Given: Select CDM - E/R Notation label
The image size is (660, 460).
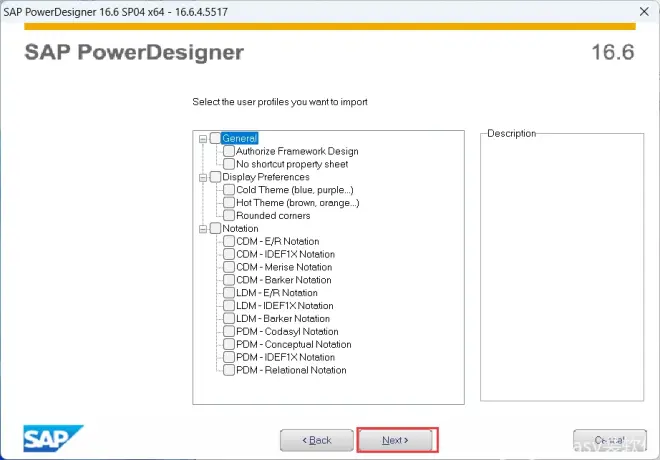Looking at the screenshot, I should [278, 241].
